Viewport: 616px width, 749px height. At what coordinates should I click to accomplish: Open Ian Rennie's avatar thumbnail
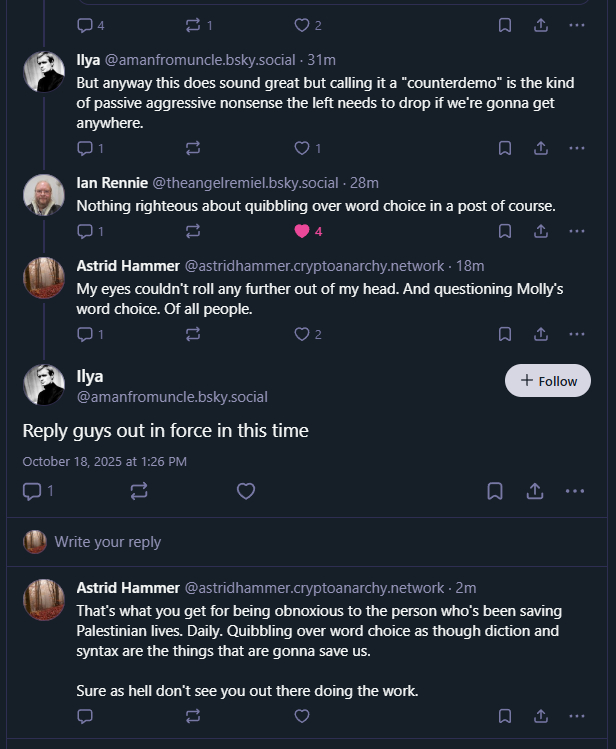pos(44,195)
